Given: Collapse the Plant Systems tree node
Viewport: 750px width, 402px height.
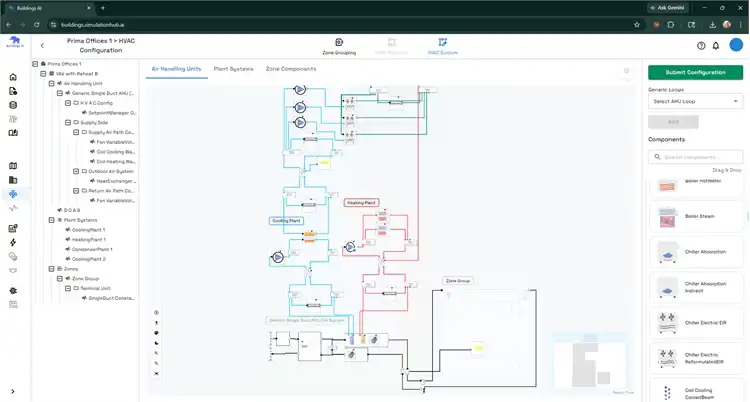Looking at the screenshot, I should point(51,220).
